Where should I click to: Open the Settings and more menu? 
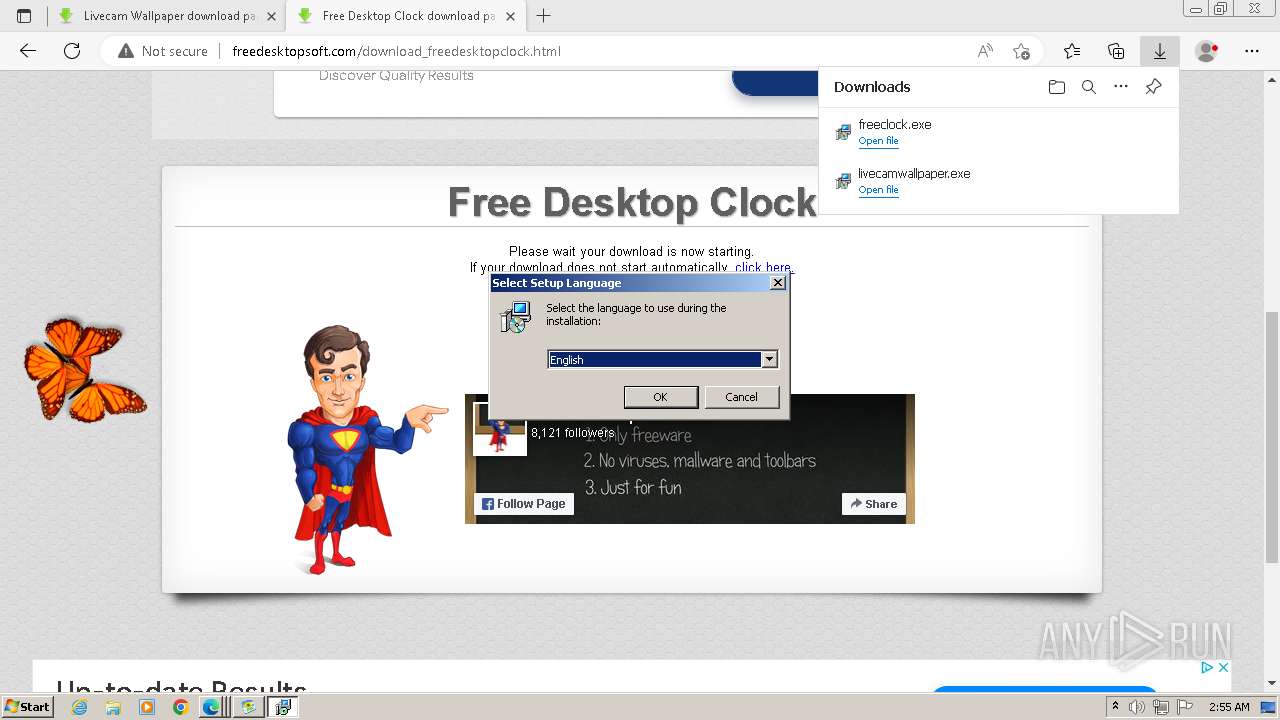[1252, 51]
